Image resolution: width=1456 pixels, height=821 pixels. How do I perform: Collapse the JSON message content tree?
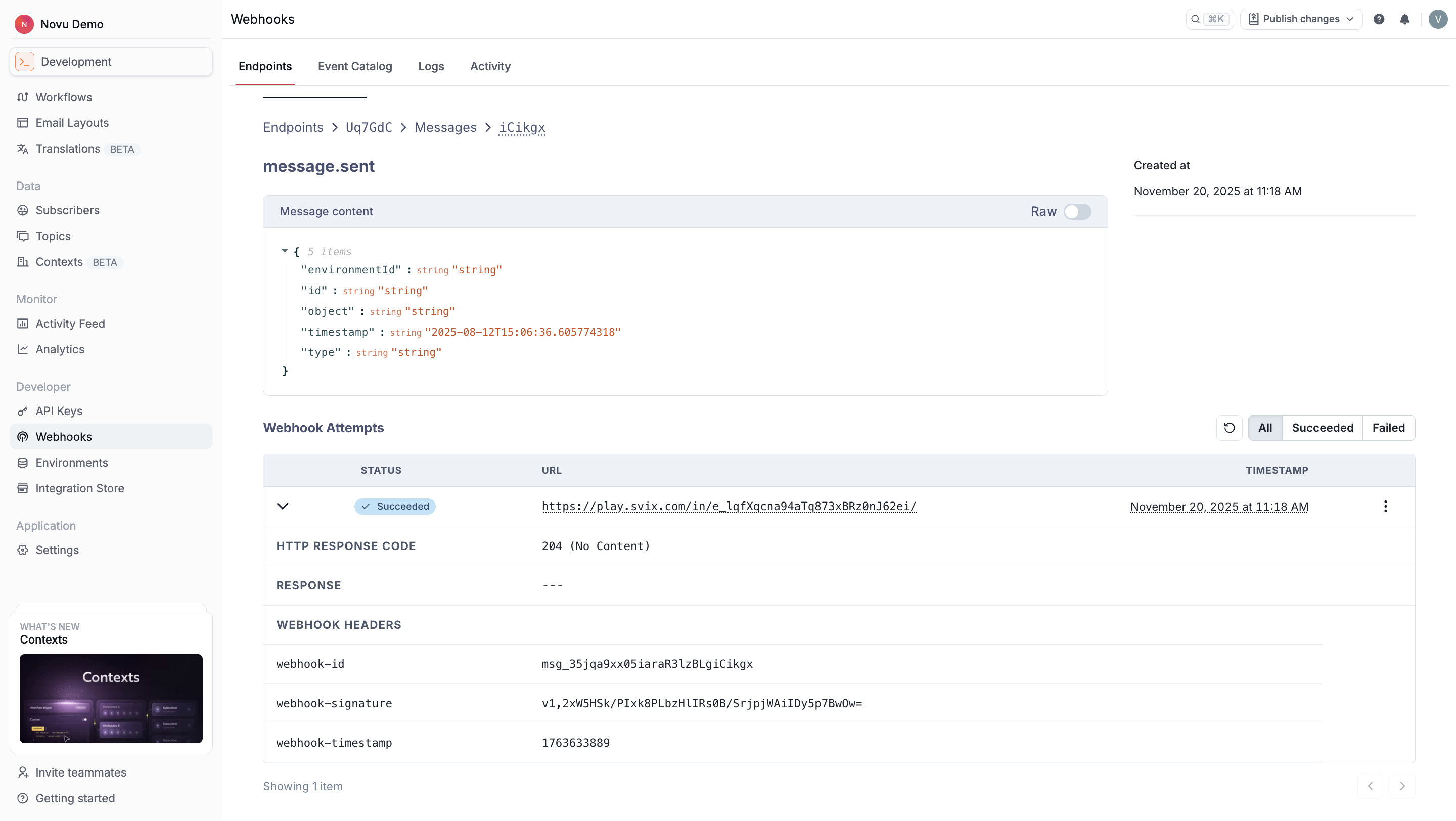point(285,251)
